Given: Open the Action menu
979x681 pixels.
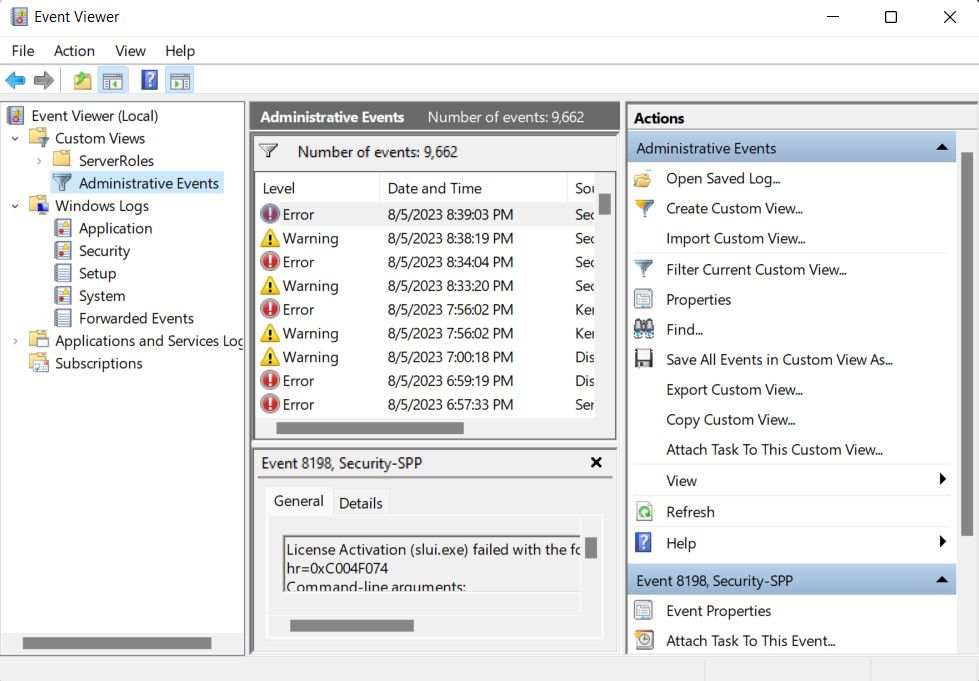Looking at the screenshot, I should 74,51.
